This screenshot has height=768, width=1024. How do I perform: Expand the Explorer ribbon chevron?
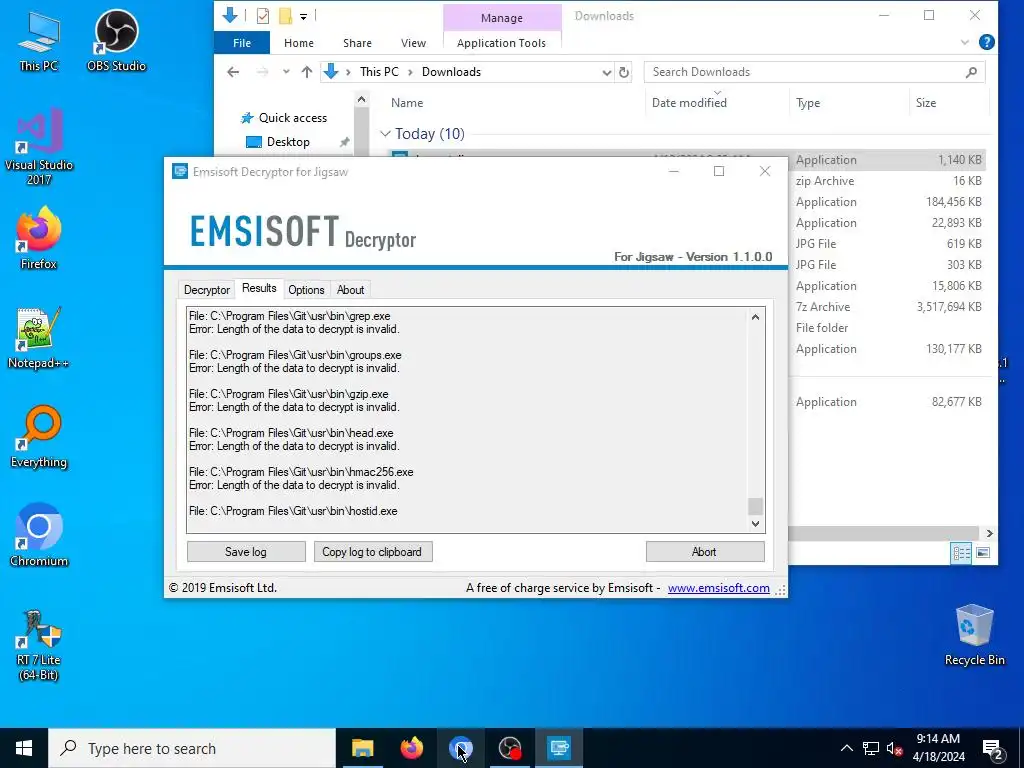(965, 42)
